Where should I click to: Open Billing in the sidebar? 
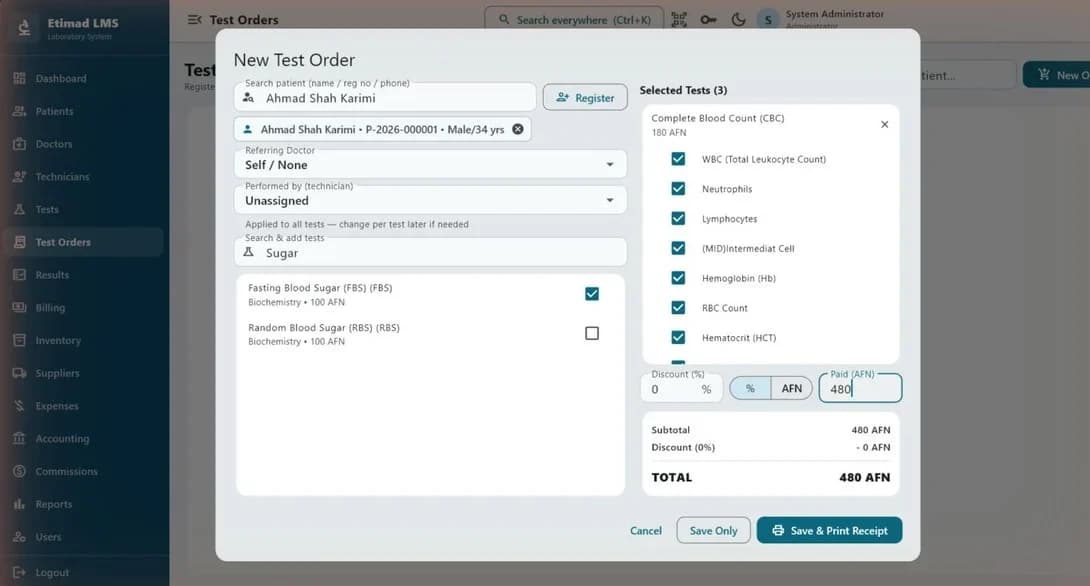(x=83, y=307)
